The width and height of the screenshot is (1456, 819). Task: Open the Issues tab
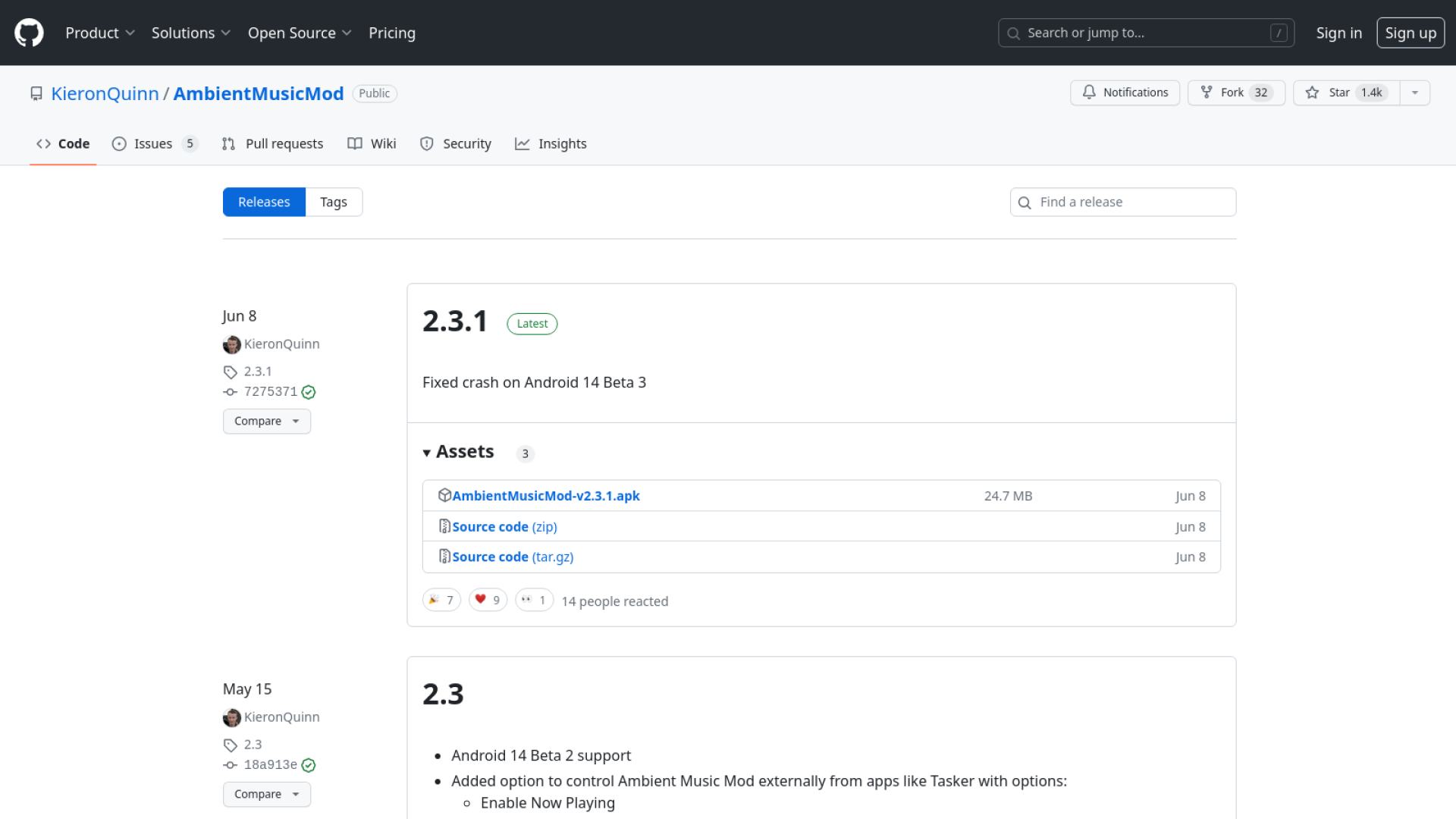154,143
